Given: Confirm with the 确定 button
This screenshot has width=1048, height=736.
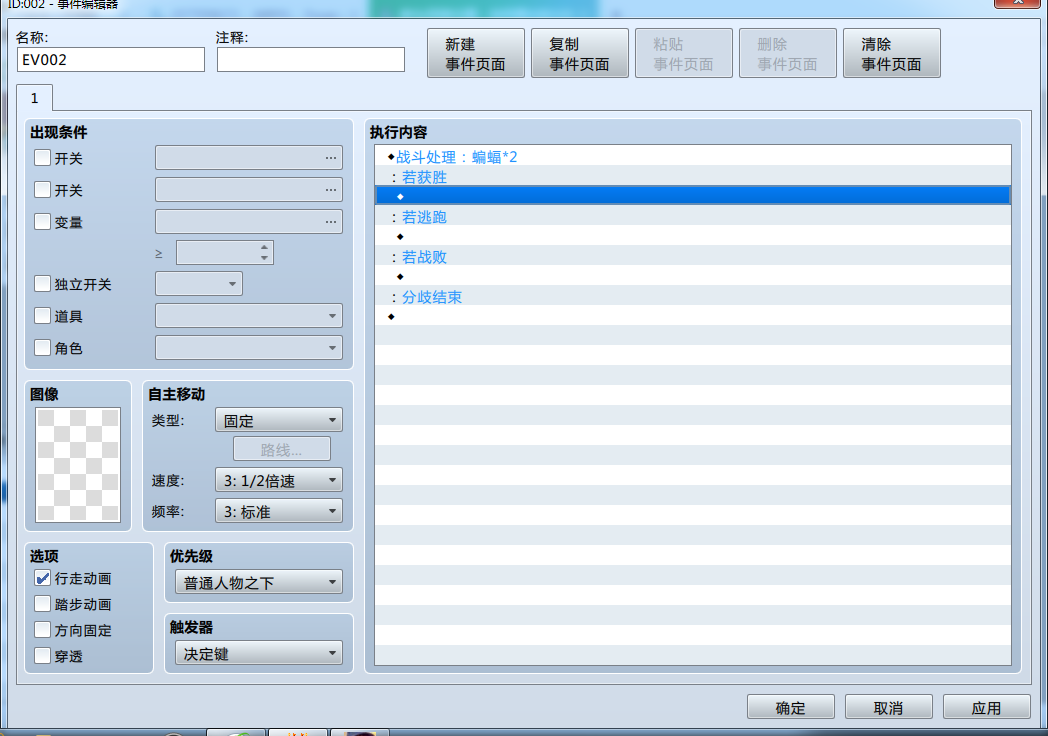Looking at the screenshot, I should tap(791, 707).
